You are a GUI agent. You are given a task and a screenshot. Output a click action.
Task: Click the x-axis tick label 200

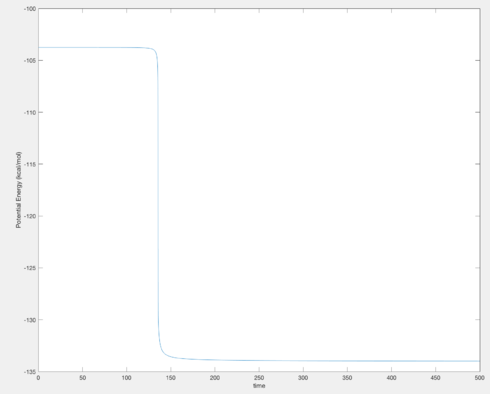pyautogui.click(x=215, y=378)
